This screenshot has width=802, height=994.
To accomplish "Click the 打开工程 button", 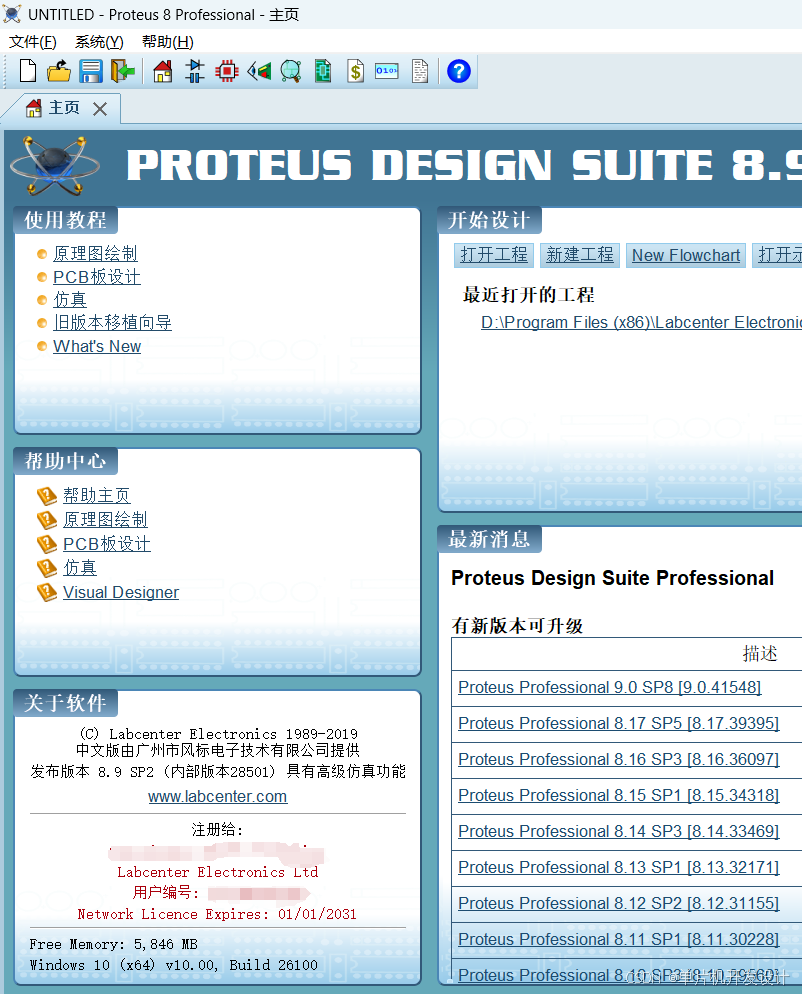I will click(x=494, y=255).
